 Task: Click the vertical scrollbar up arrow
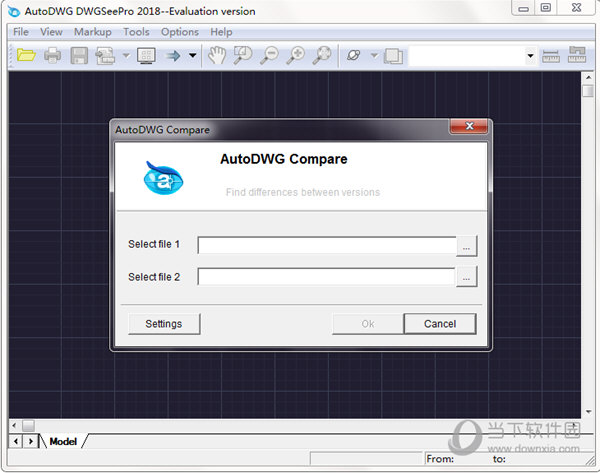click(x=588, y=77)
